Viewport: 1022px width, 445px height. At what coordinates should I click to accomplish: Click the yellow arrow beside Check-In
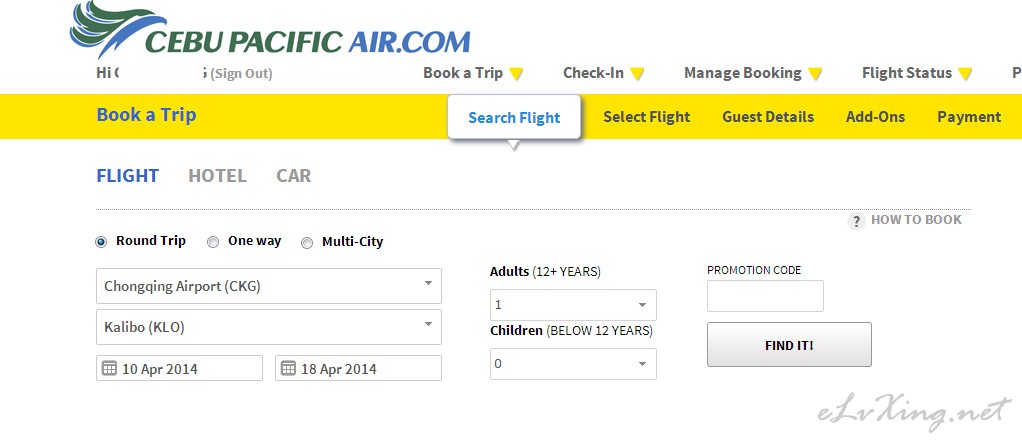pos(637,74)
